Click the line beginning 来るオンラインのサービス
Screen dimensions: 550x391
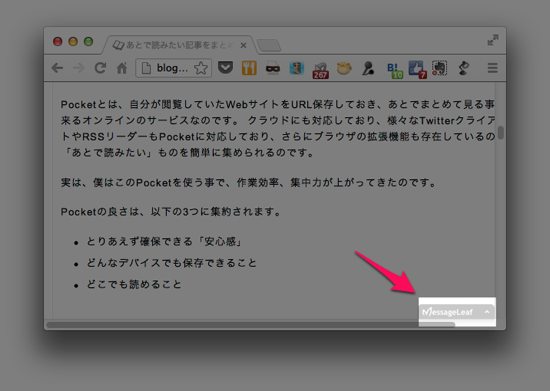coord(277,121)
